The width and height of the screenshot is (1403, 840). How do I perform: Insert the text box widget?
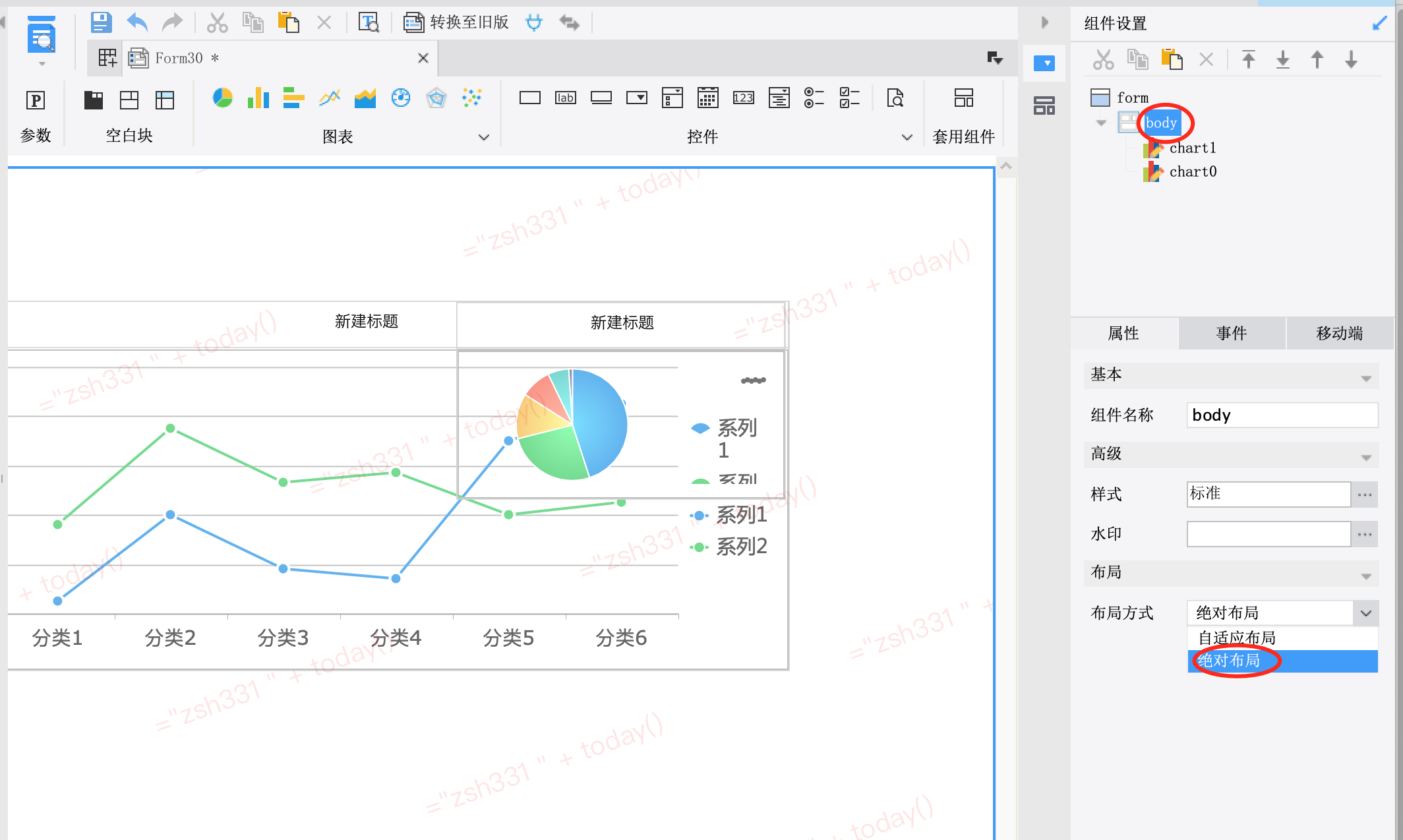[x=530, y=98]
